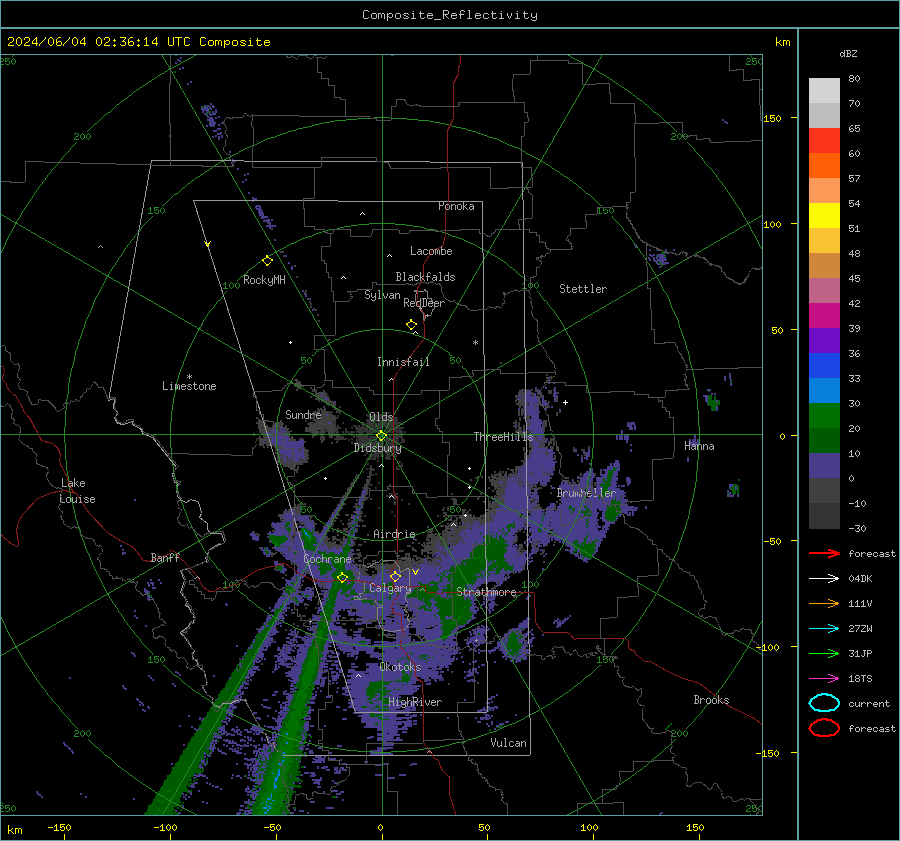Screen dimensions: 900x841
Task: Click the RockyMH label on map
Action: [264, 280]
